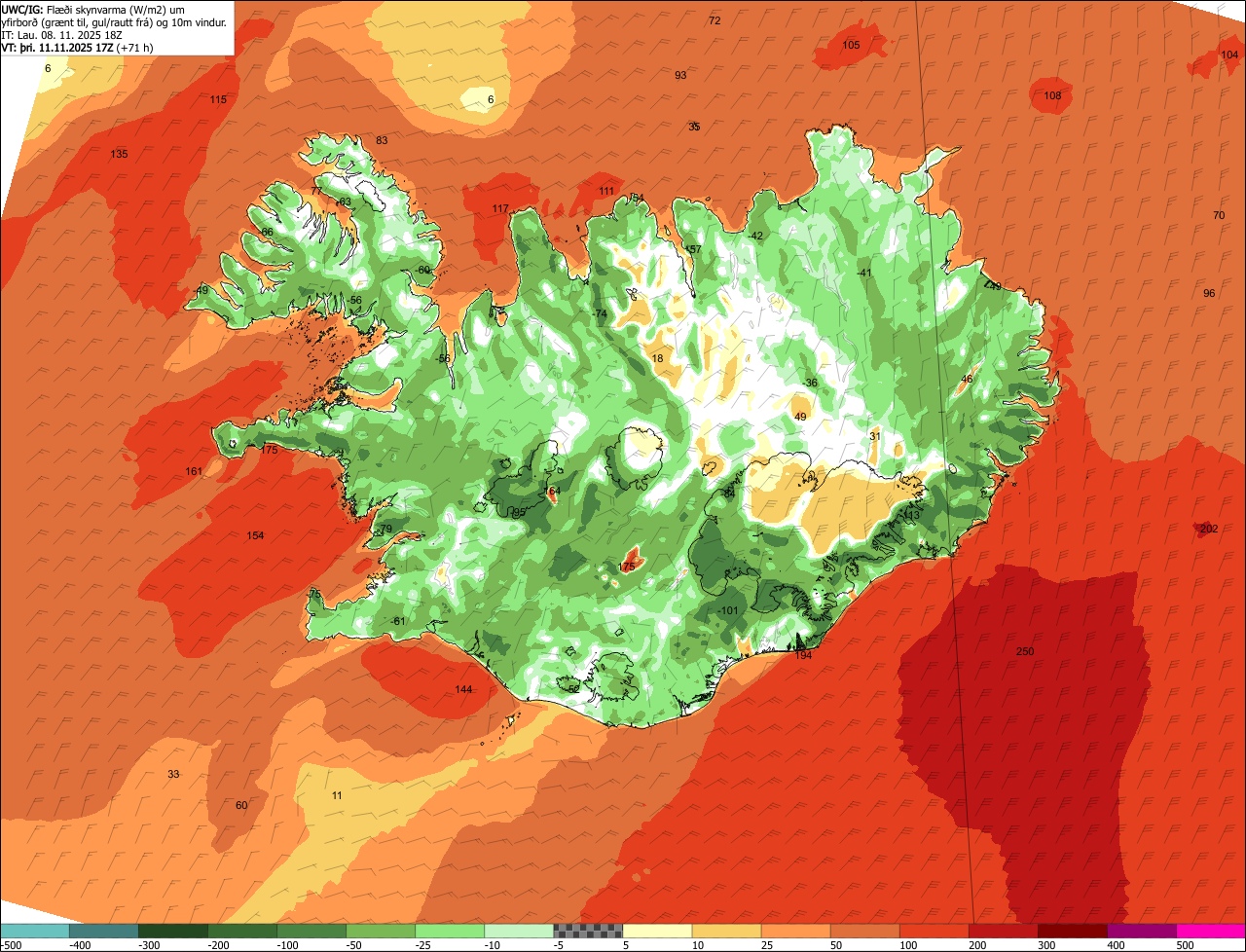
Task: Pick the darkest green swatch between -300 and -200
Action: click(x=172, y=931)
